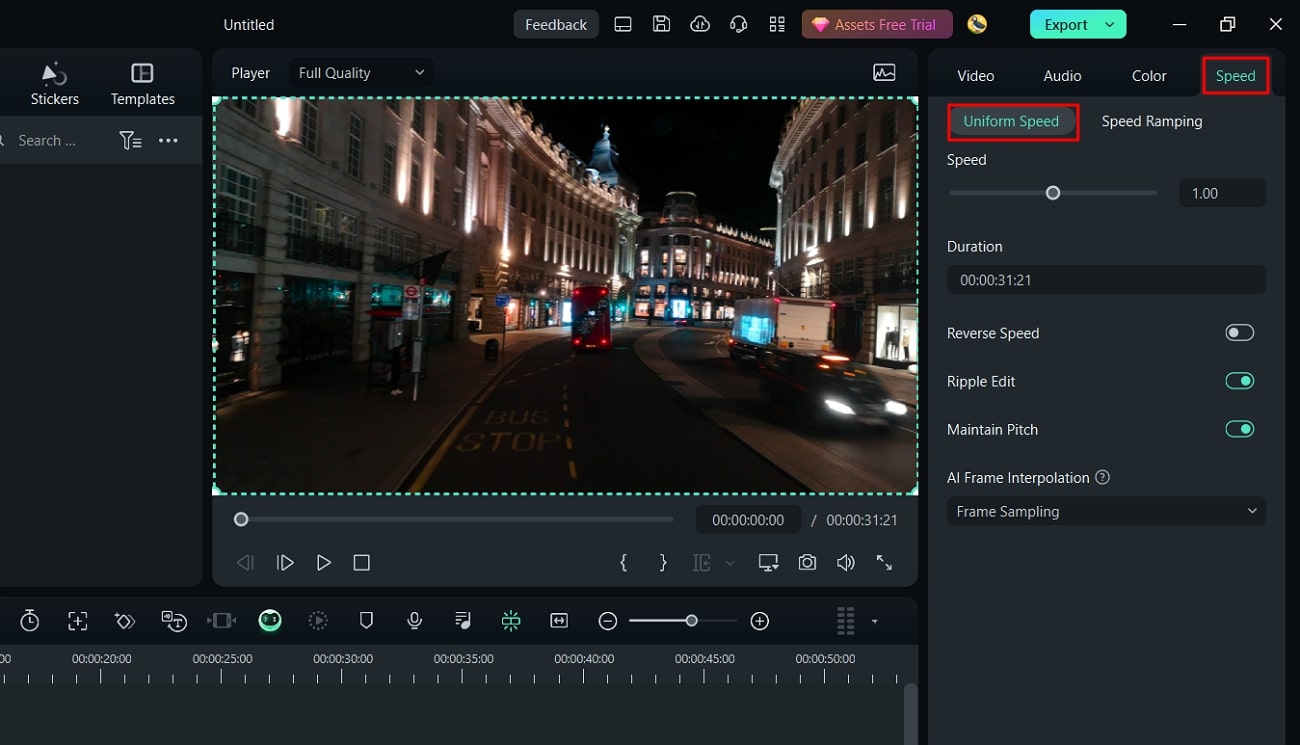
Task: Switch to the Color tab
Action: [1149, 75]
